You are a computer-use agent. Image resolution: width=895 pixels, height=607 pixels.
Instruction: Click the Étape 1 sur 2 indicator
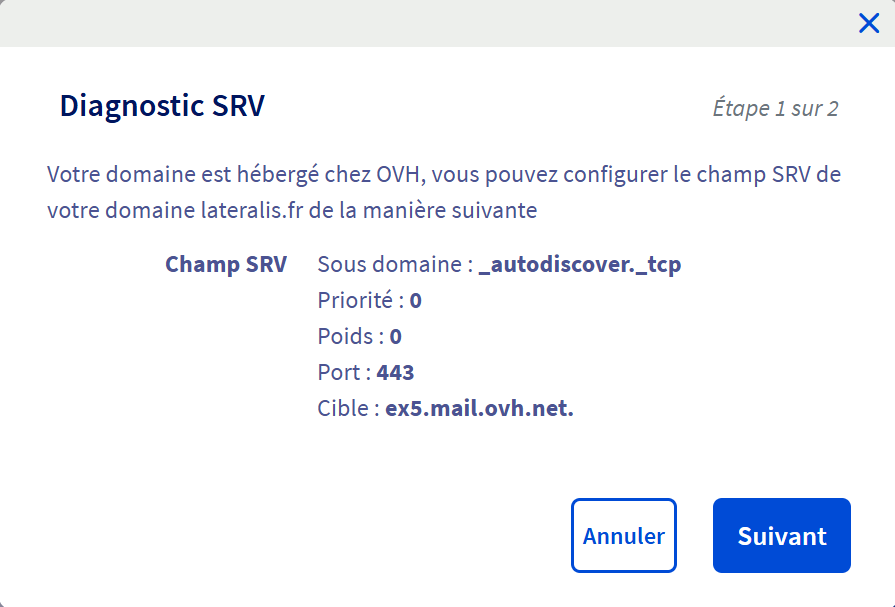[775, 108]
